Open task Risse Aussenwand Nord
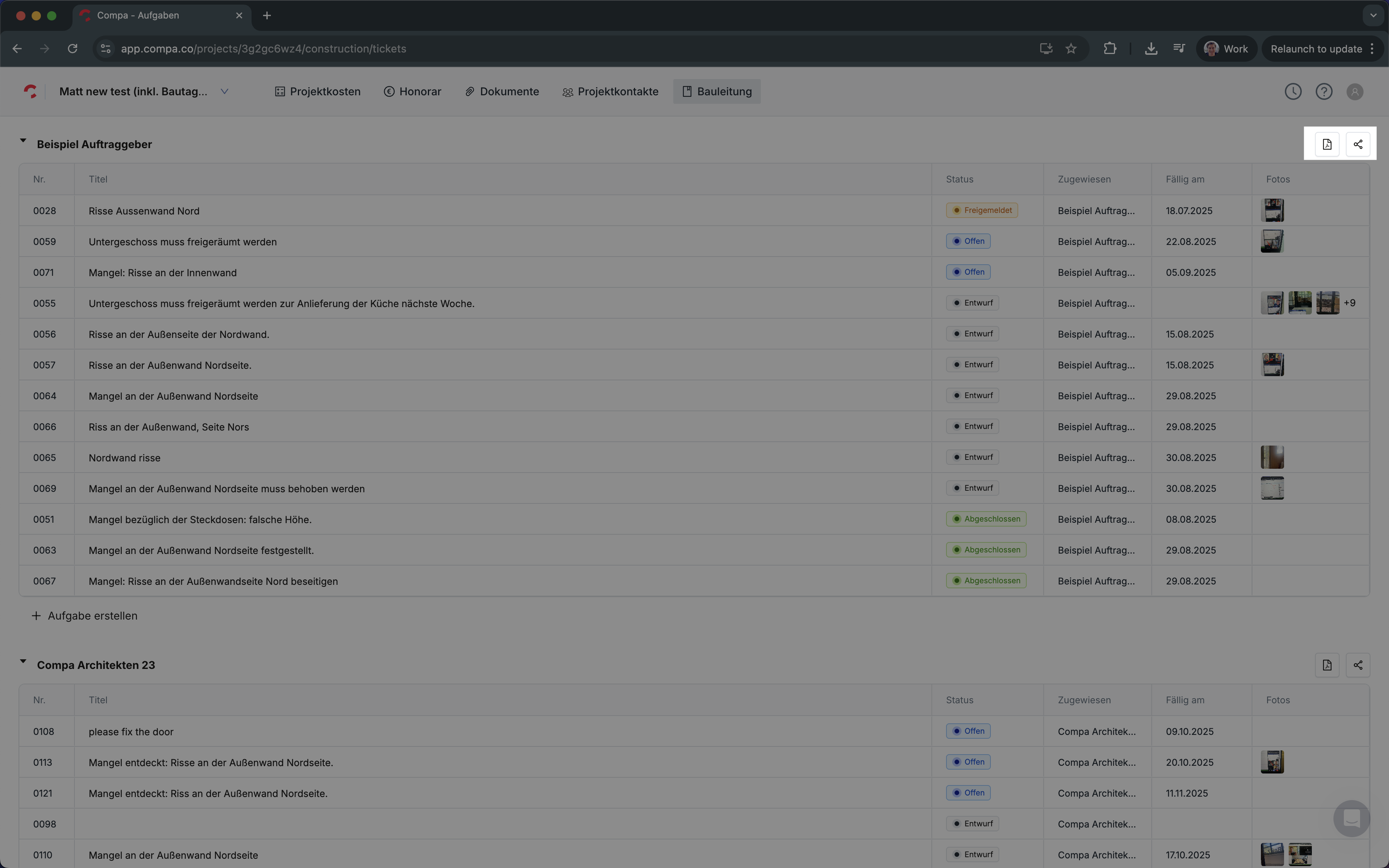 click(144, 211)
